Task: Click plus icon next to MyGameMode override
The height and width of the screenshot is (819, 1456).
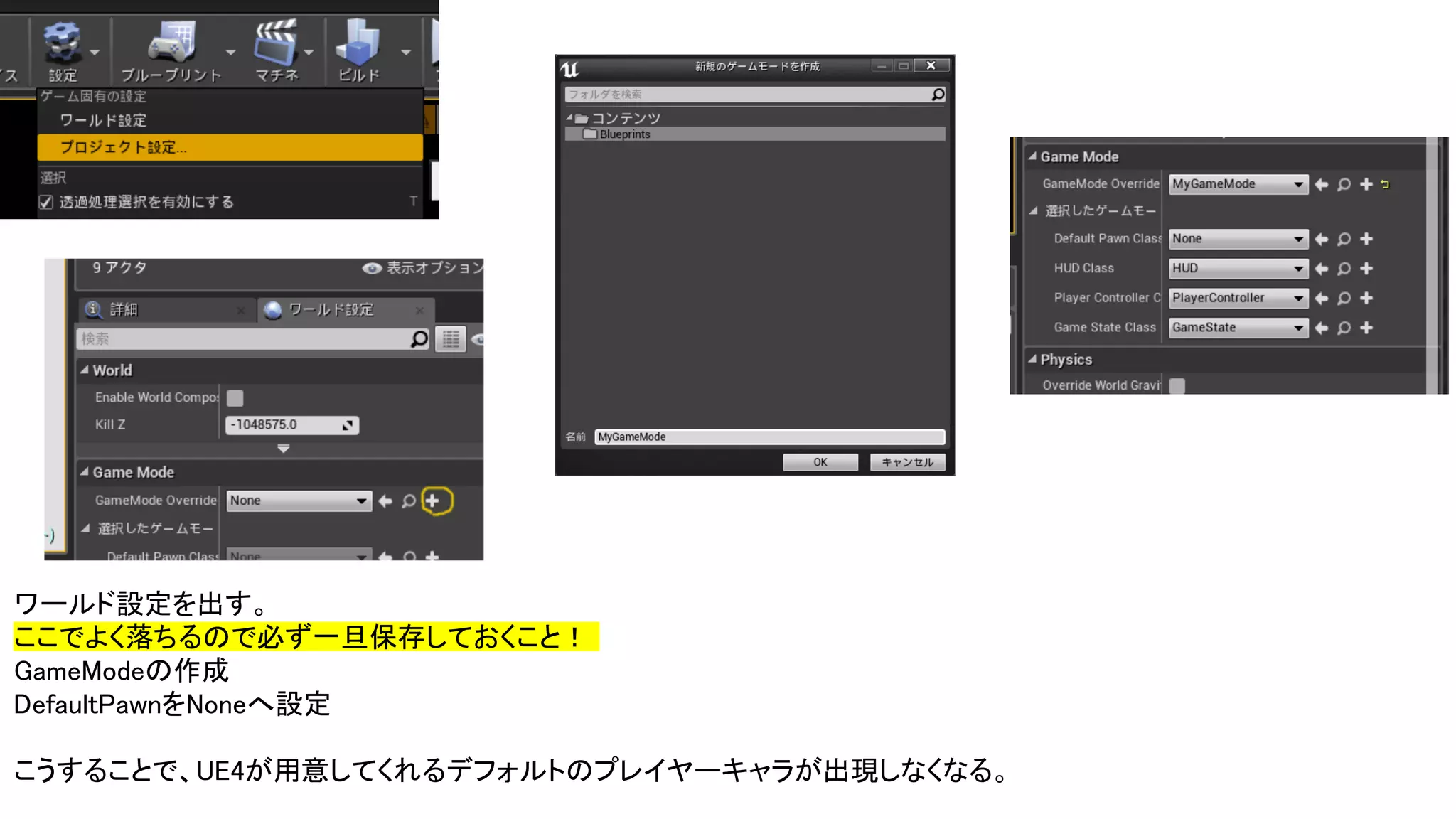Action: click(x=1366, y=185)
